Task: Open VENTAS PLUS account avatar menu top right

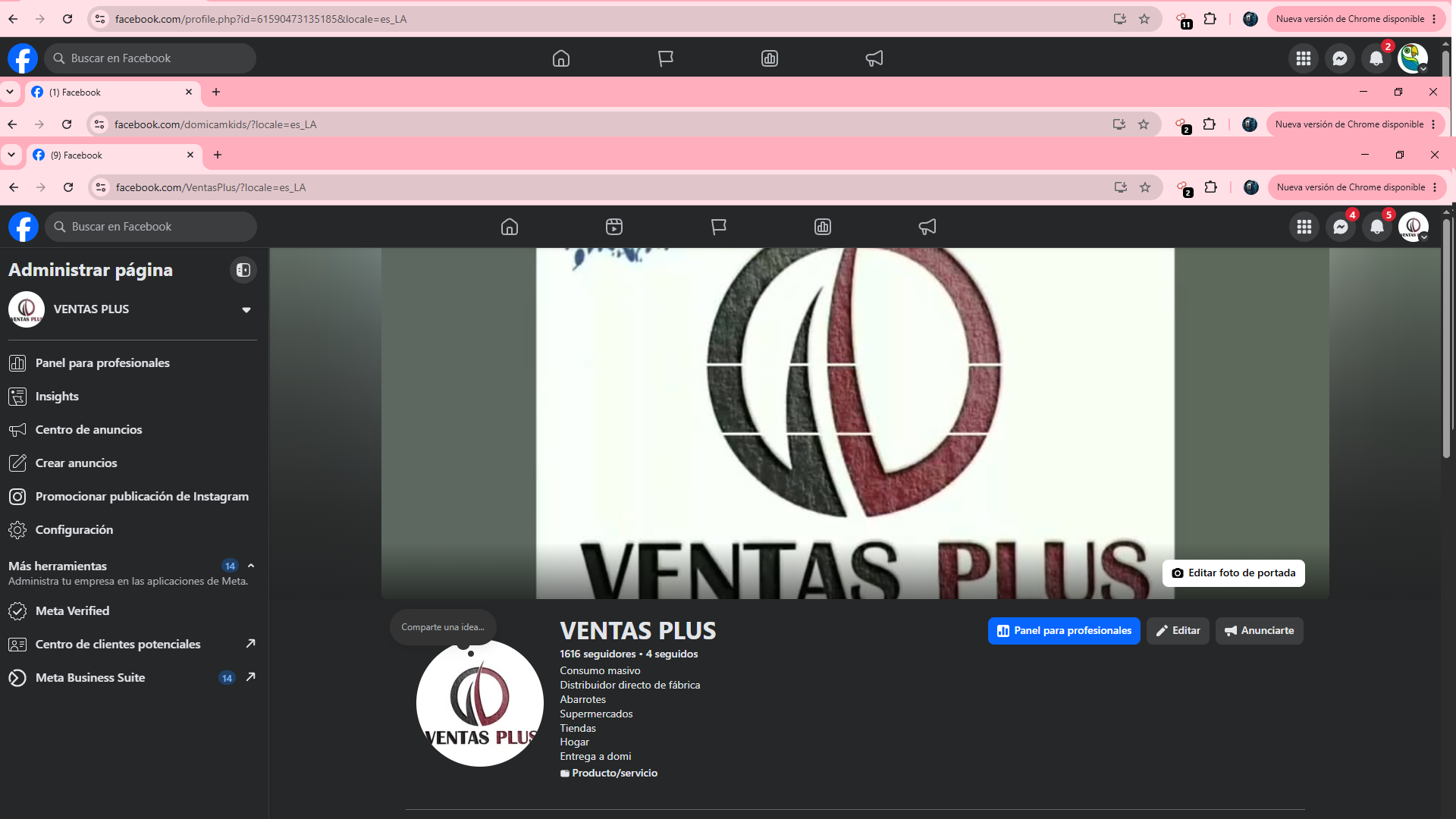Action: point(1414,227)
